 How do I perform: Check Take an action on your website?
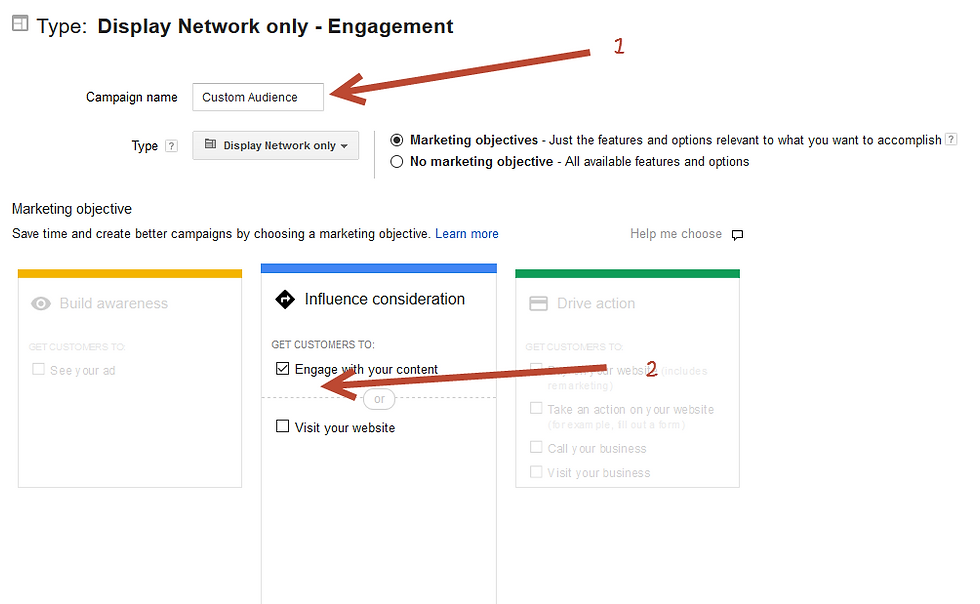[536, 408]
